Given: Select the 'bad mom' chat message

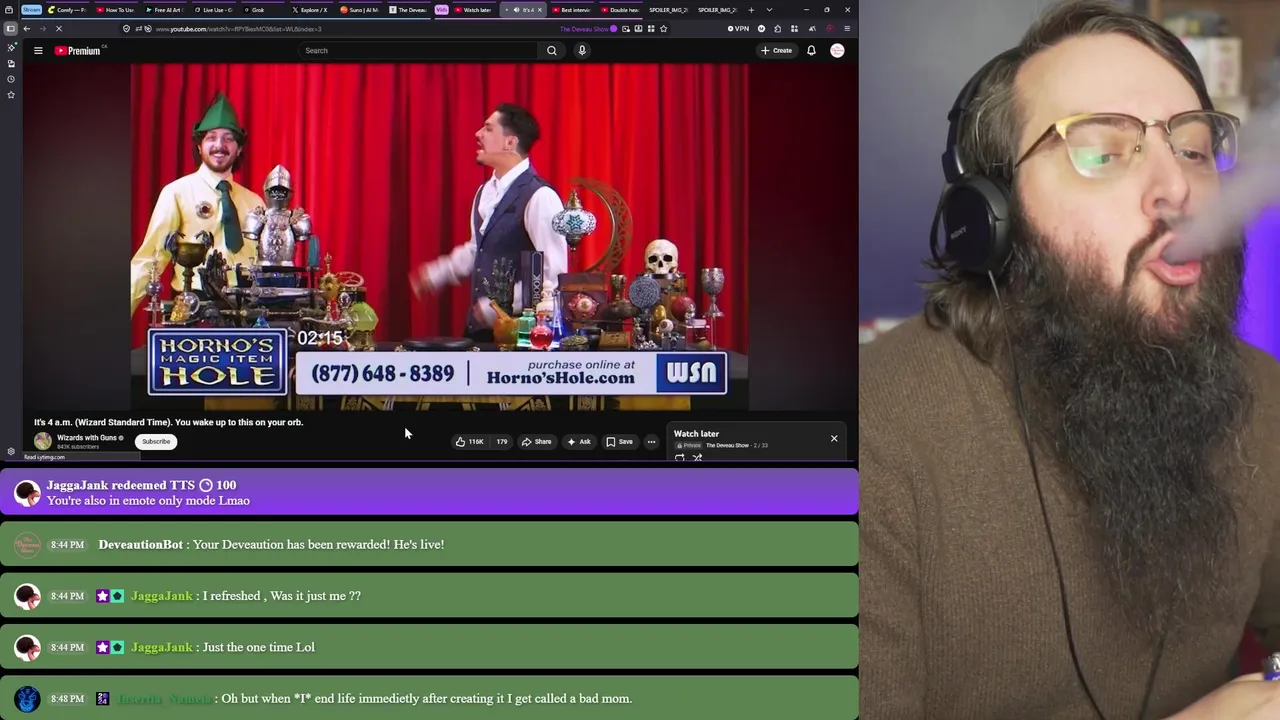Looking at the screenshot, I should pyautogui.click(x=426, y=698).
